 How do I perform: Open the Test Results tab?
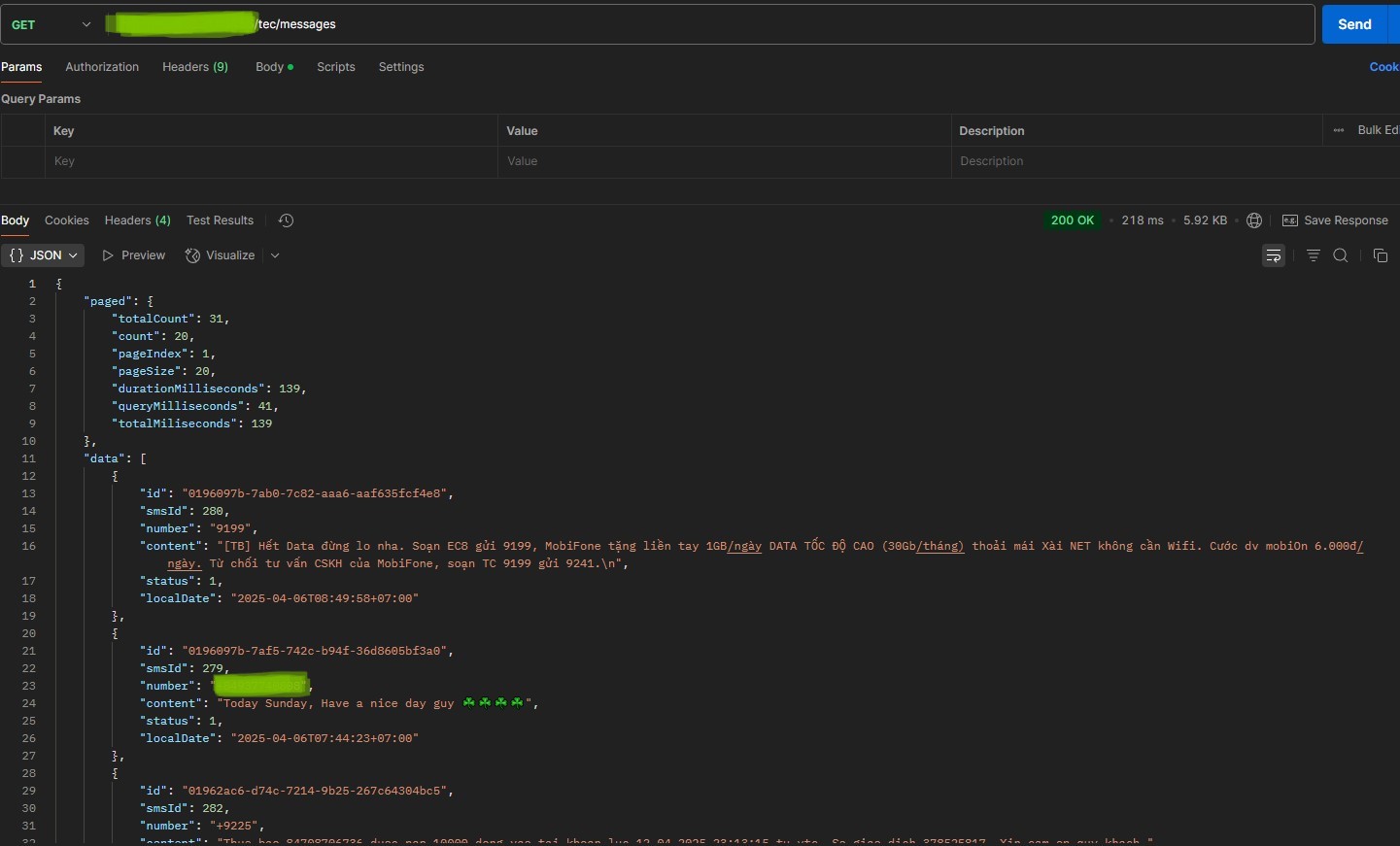tap(220, 220)
